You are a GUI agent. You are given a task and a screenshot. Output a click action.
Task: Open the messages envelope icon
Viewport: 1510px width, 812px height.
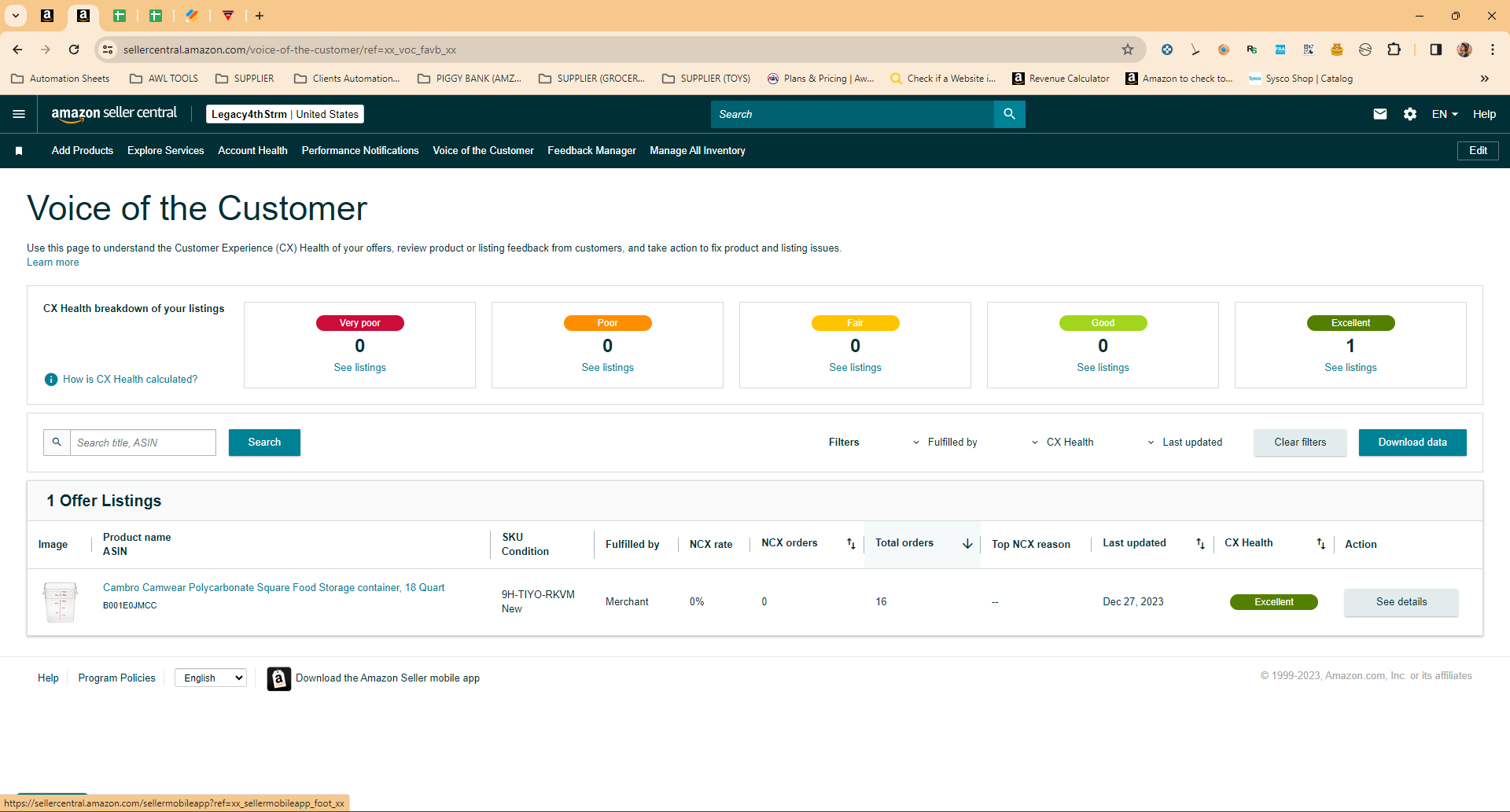click(x=1379, y=114)
